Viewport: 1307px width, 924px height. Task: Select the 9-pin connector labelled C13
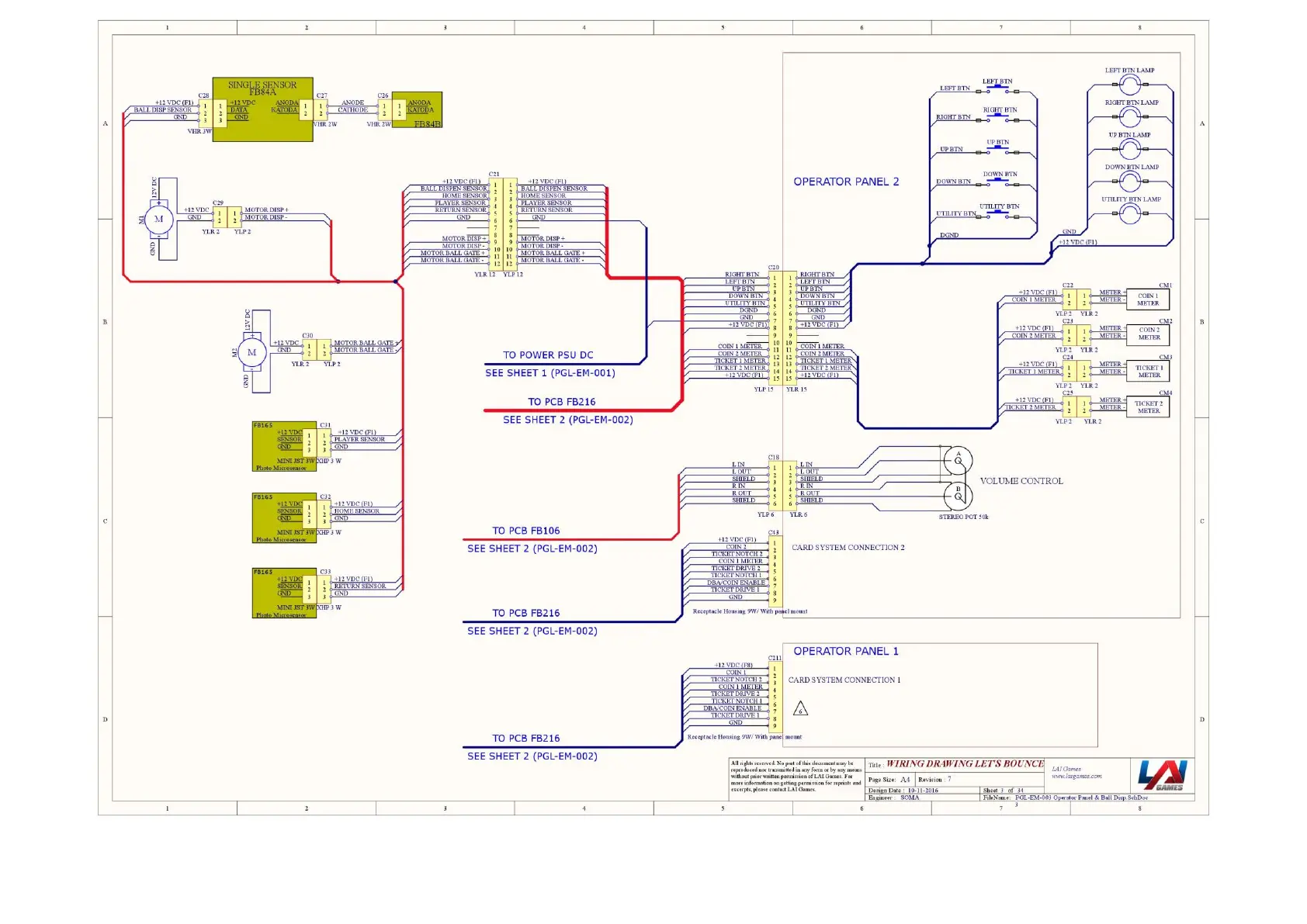775,572
